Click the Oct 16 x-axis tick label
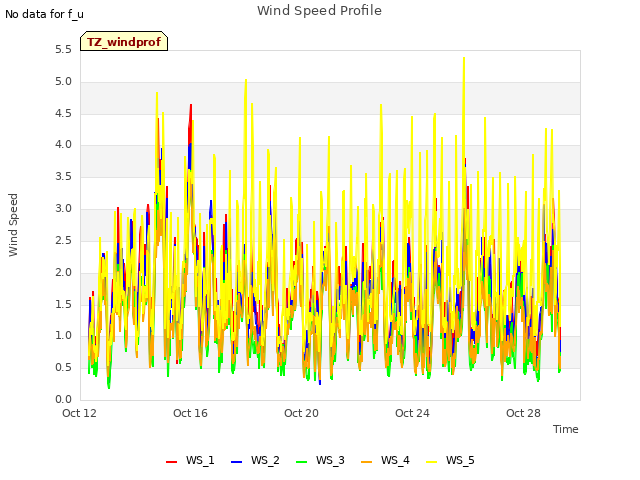This screenshot has width=640, height=480. [190, 413]
